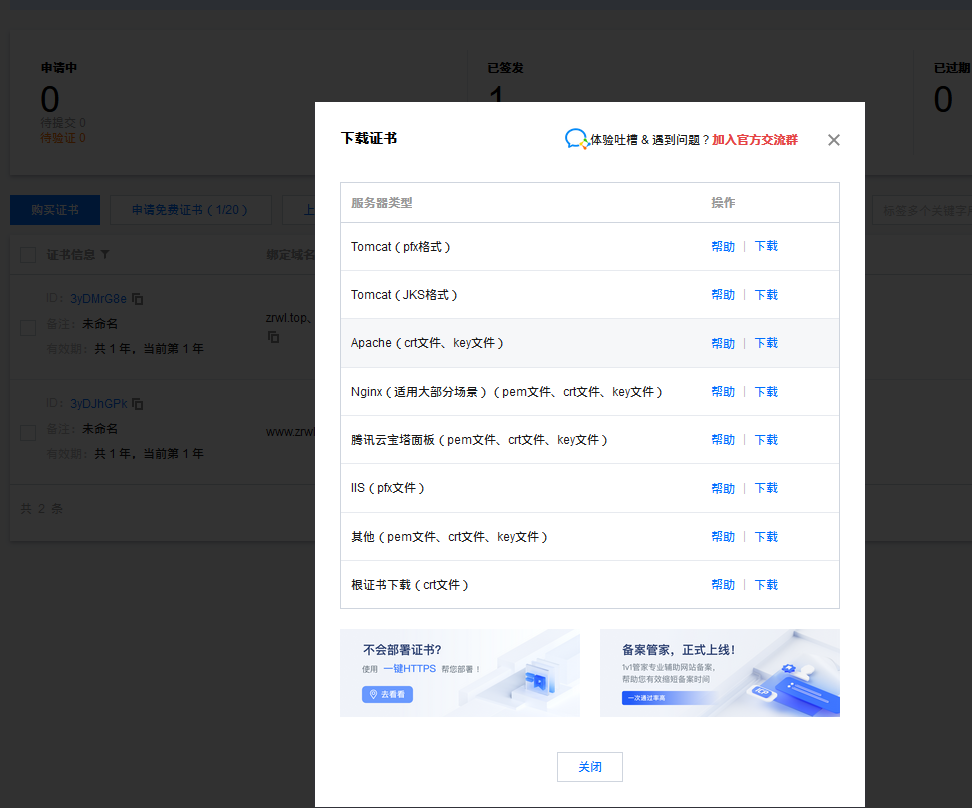Click the location pin icon on 去看看 button

click(372, 694)
